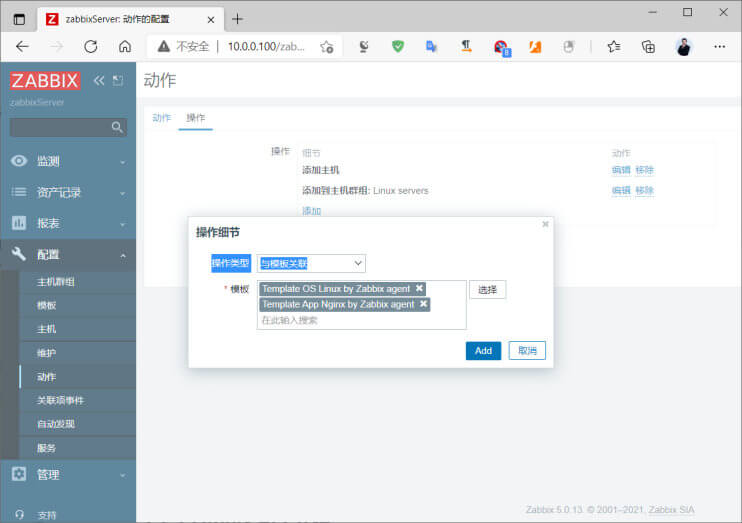This screenshot has height=523, width=742.
Task: Click the Add button in dialog
Action: 483,351
